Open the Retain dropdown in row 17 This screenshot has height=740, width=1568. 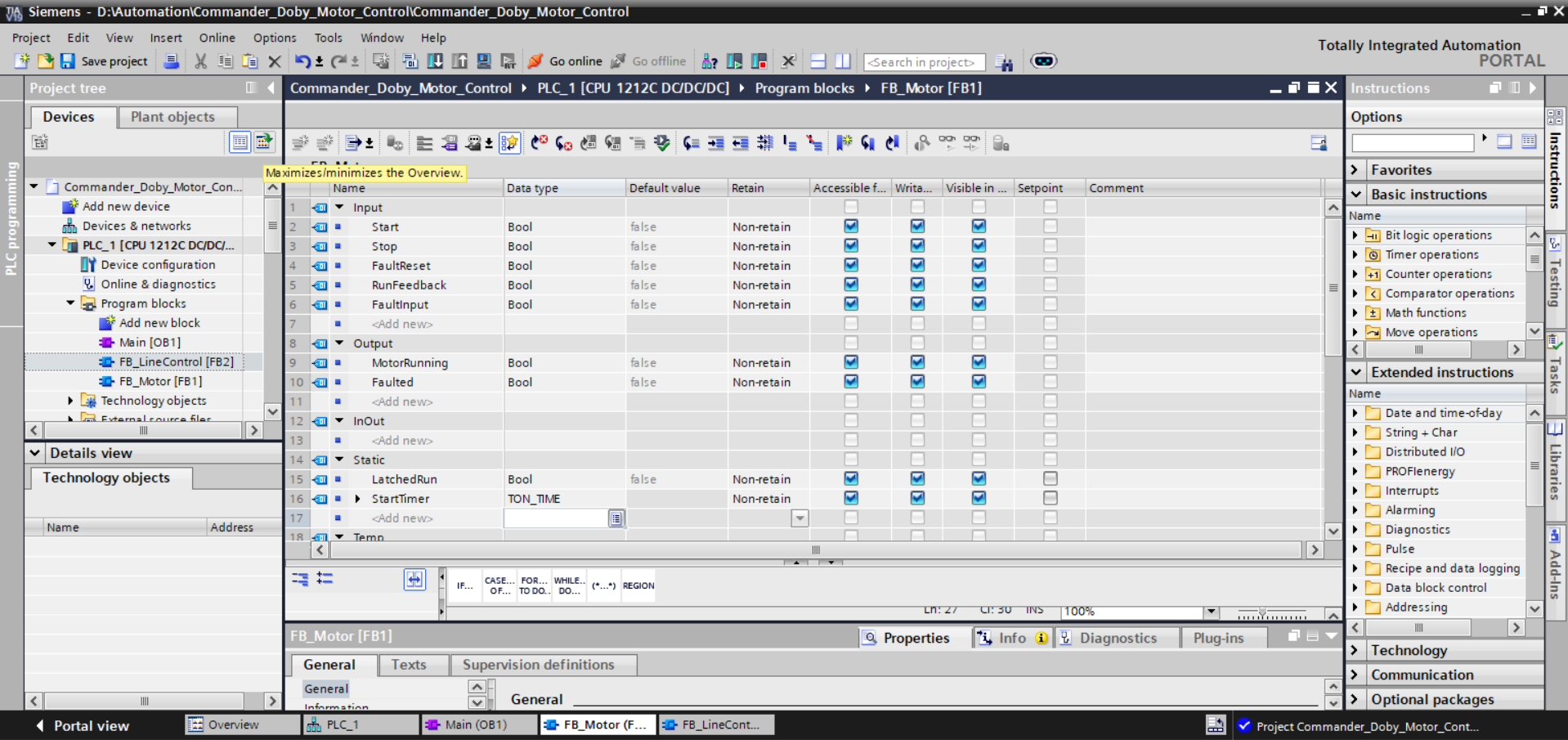click(800, 518)
